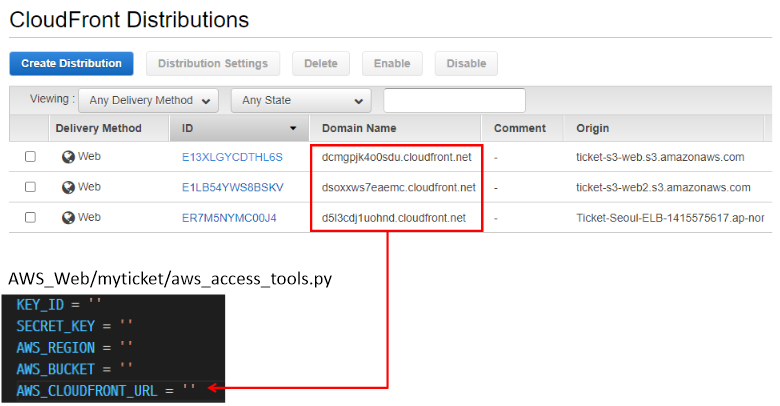
Task: Focus the distribution filter search field
Action: click(454, 101)
